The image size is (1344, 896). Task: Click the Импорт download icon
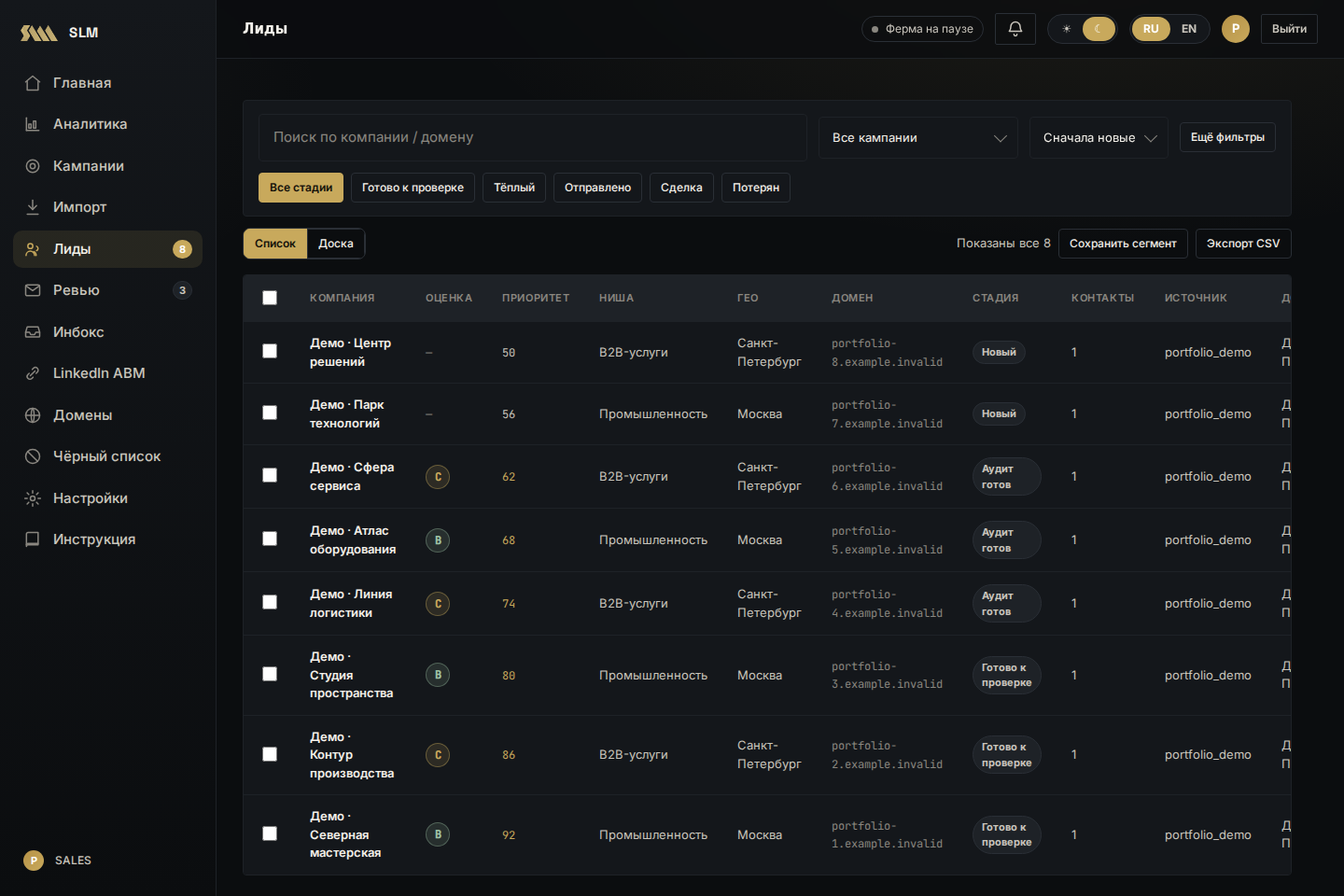coord(33,207)
